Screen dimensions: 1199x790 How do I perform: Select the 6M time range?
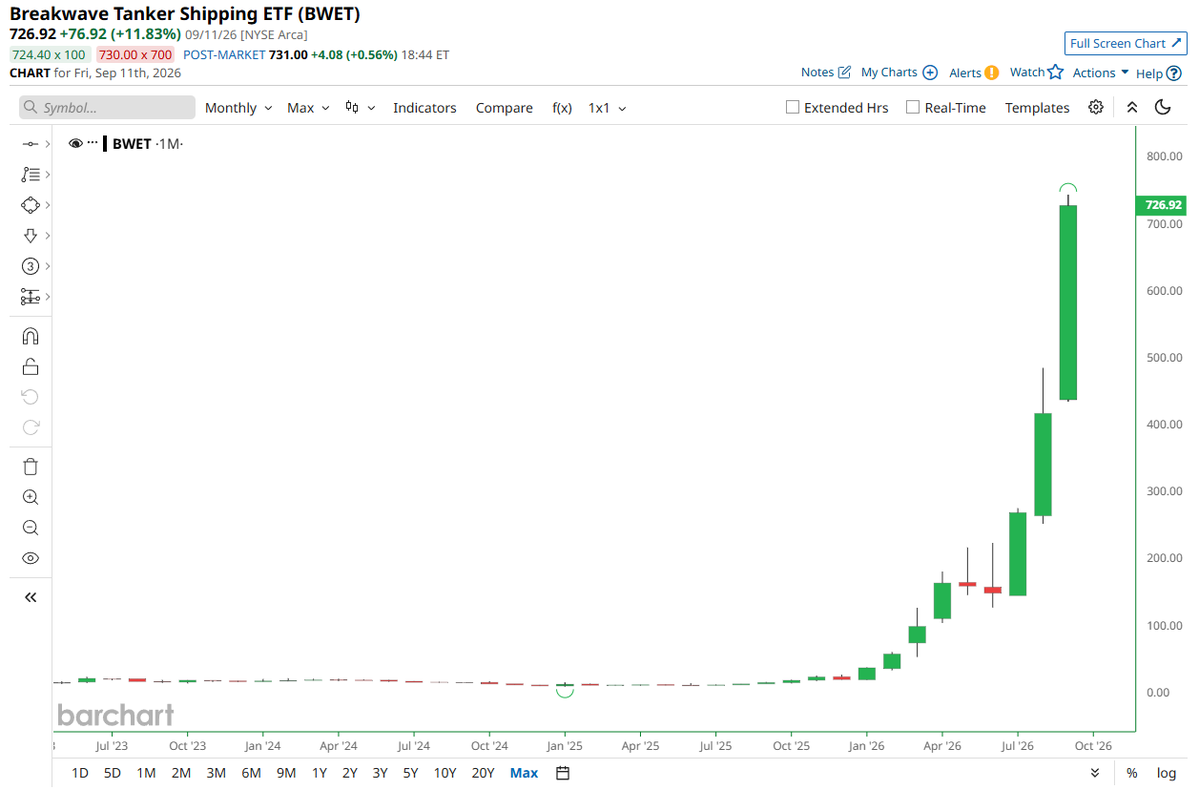click(251, 773)
